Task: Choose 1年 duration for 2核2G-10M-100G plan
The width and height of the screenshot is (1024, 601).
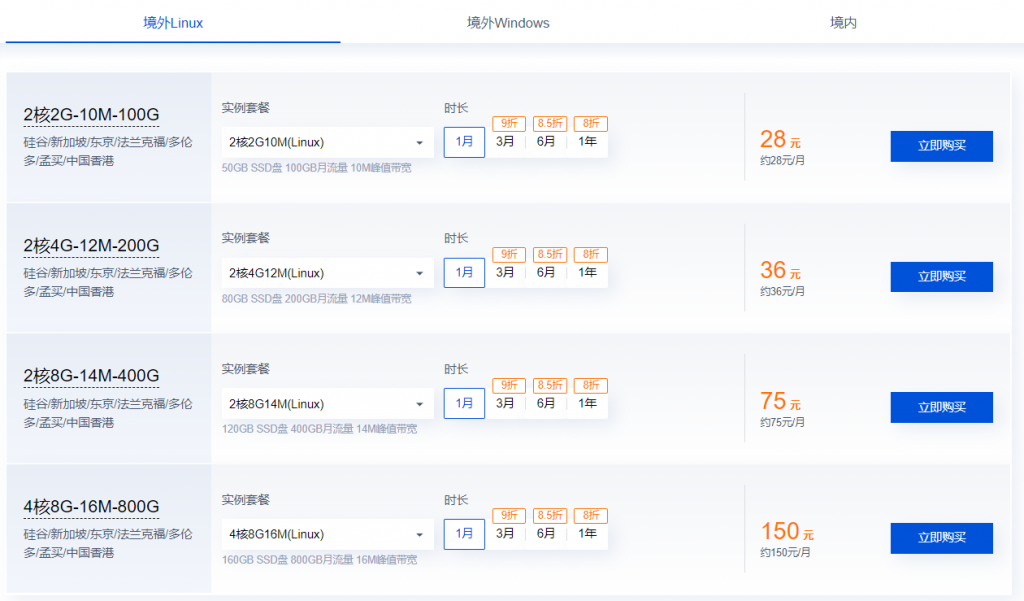Action: click(588, 142)
